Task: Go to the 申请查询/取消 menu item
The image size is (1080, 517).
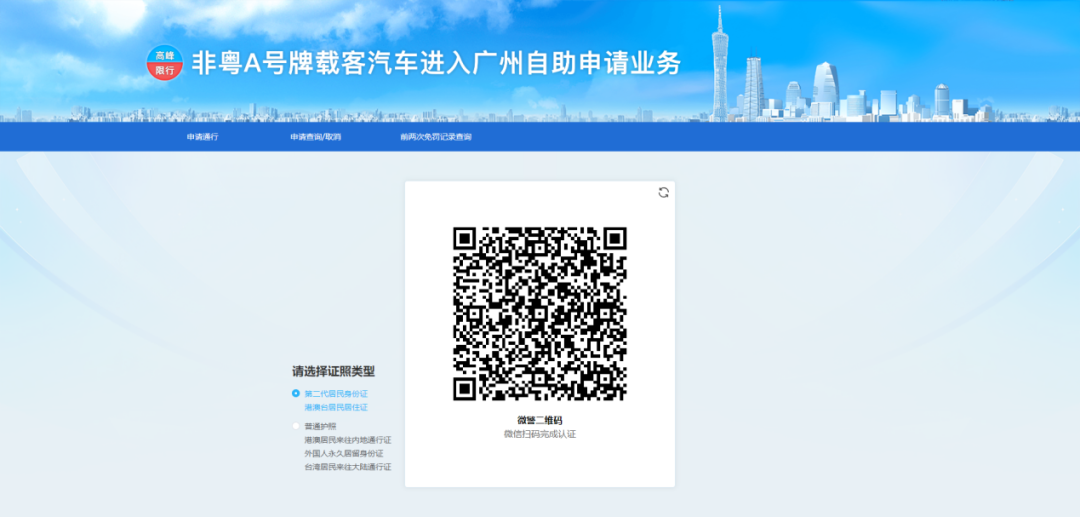Action: point(316,137)
